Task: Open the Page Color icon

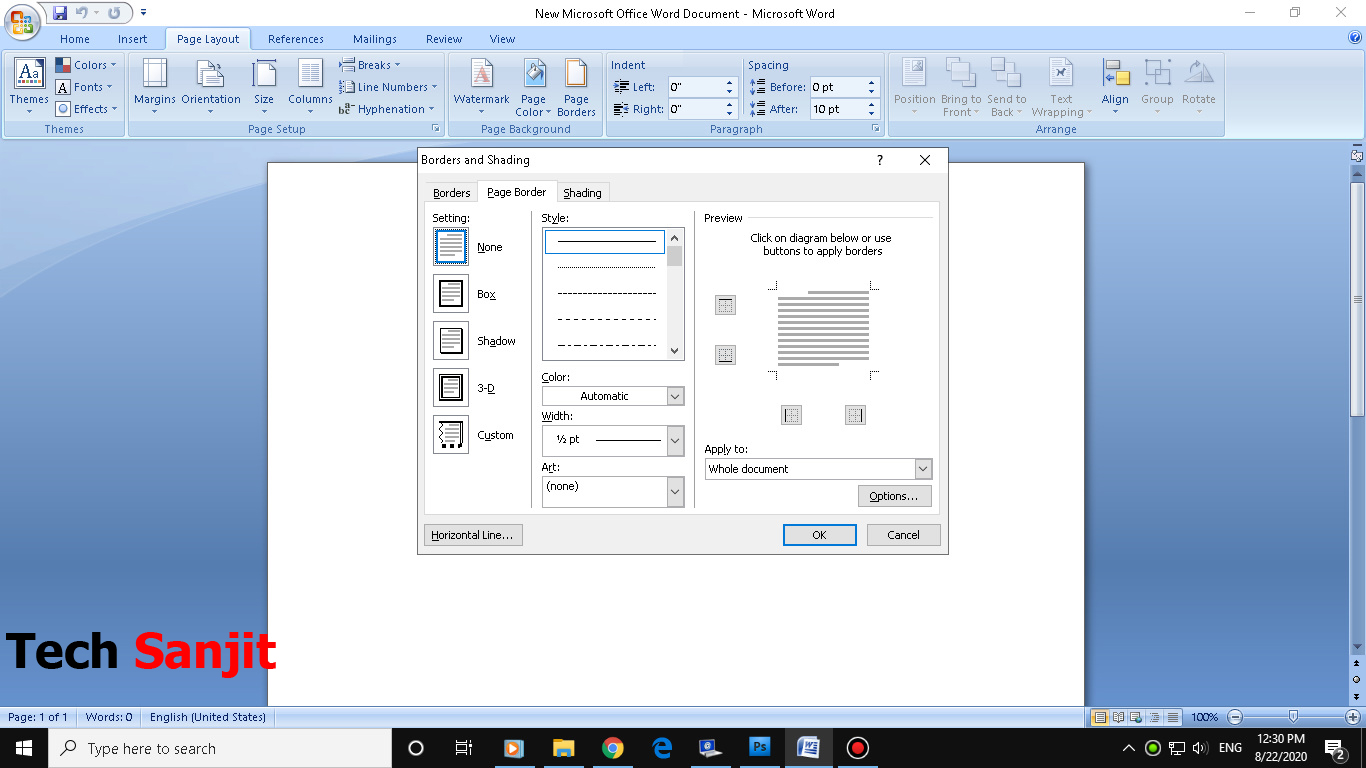Action: tap(534, 73)
